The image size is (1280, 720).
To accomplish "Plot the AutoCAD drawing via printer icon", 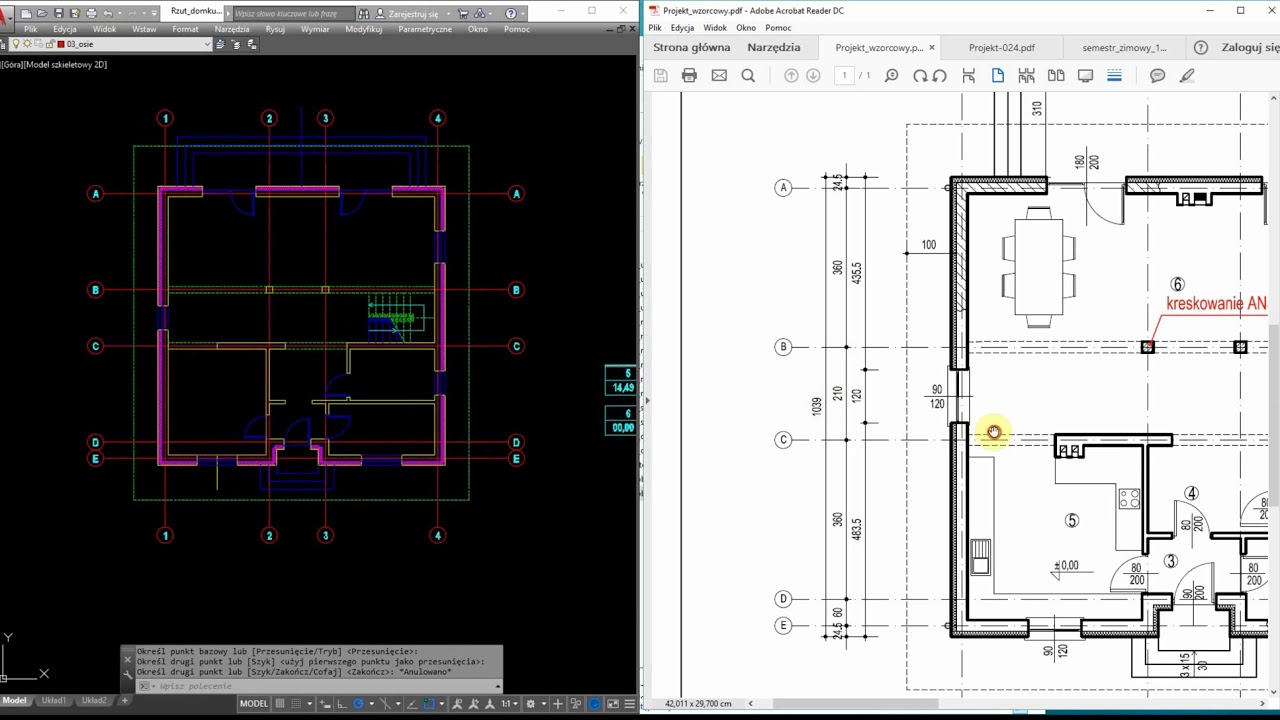I will click(x=91, y=13).
